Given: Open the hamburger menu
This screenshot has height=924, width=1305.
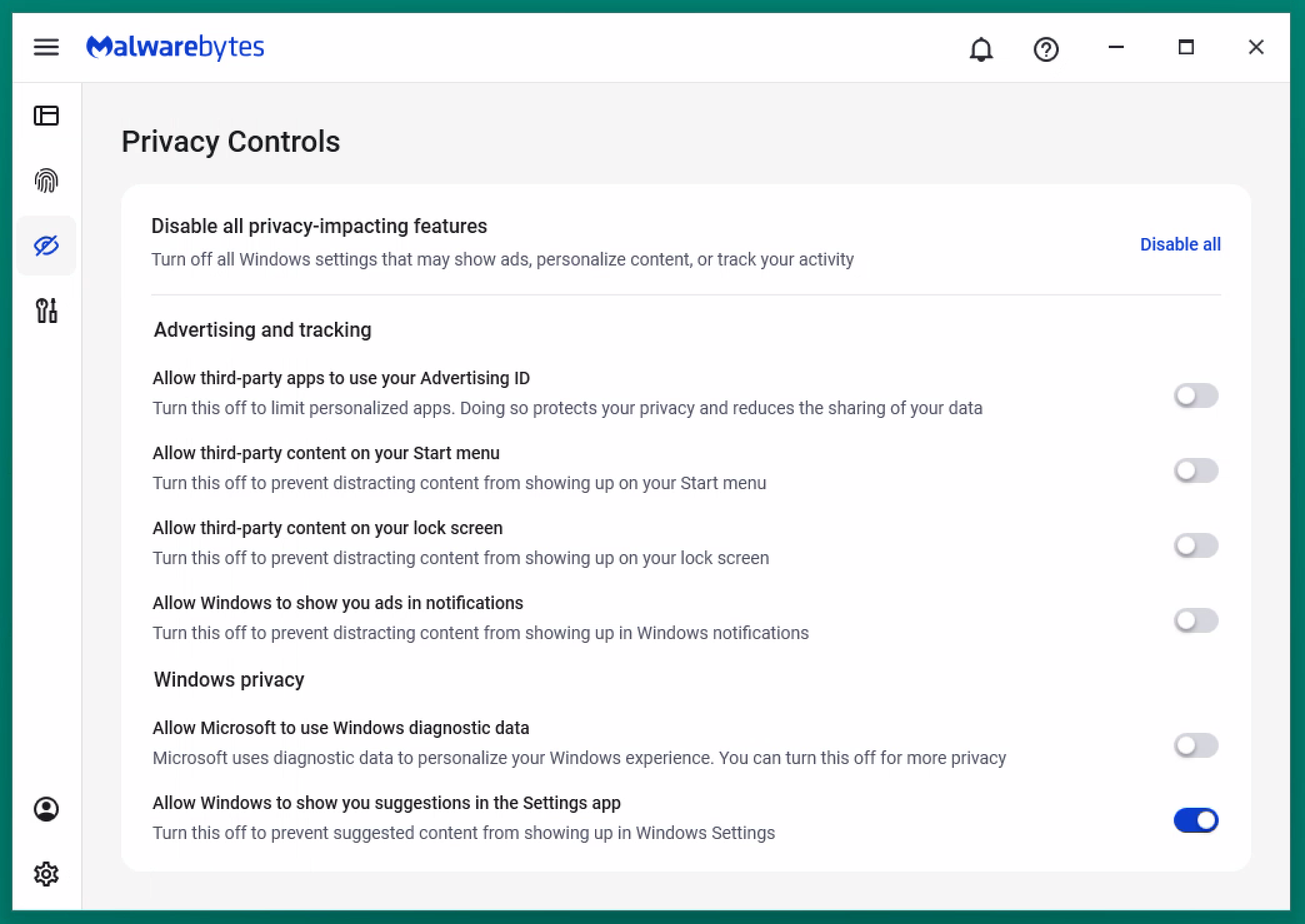Looking at the screenshot, I should (x=46, y=47).
